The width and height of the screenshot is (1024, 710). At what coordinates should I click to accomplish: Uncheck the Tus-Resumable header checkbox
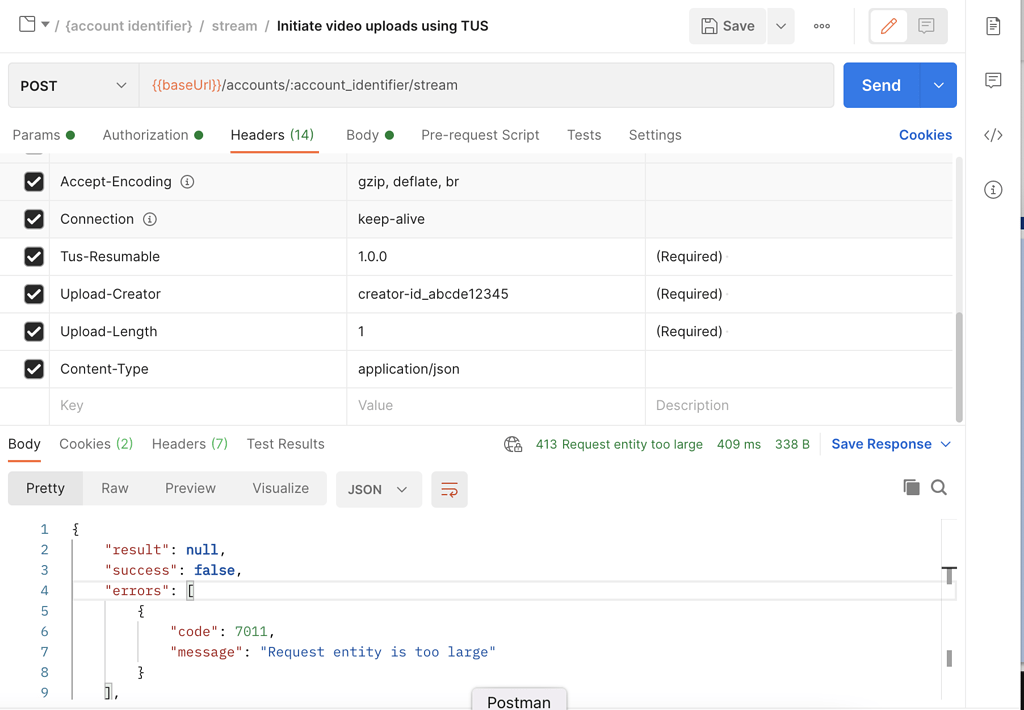click(34, 257)
